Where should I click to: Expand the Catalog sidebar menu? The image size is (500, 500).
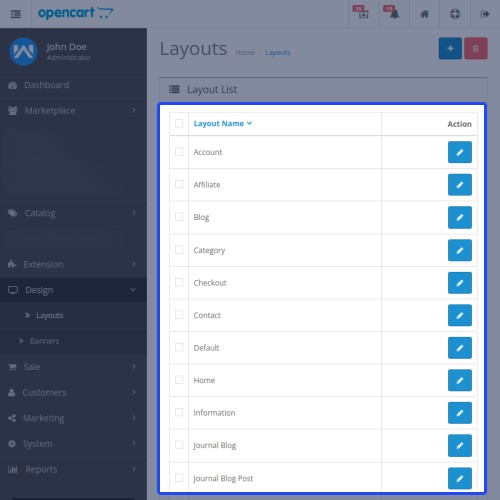point(73,213)
